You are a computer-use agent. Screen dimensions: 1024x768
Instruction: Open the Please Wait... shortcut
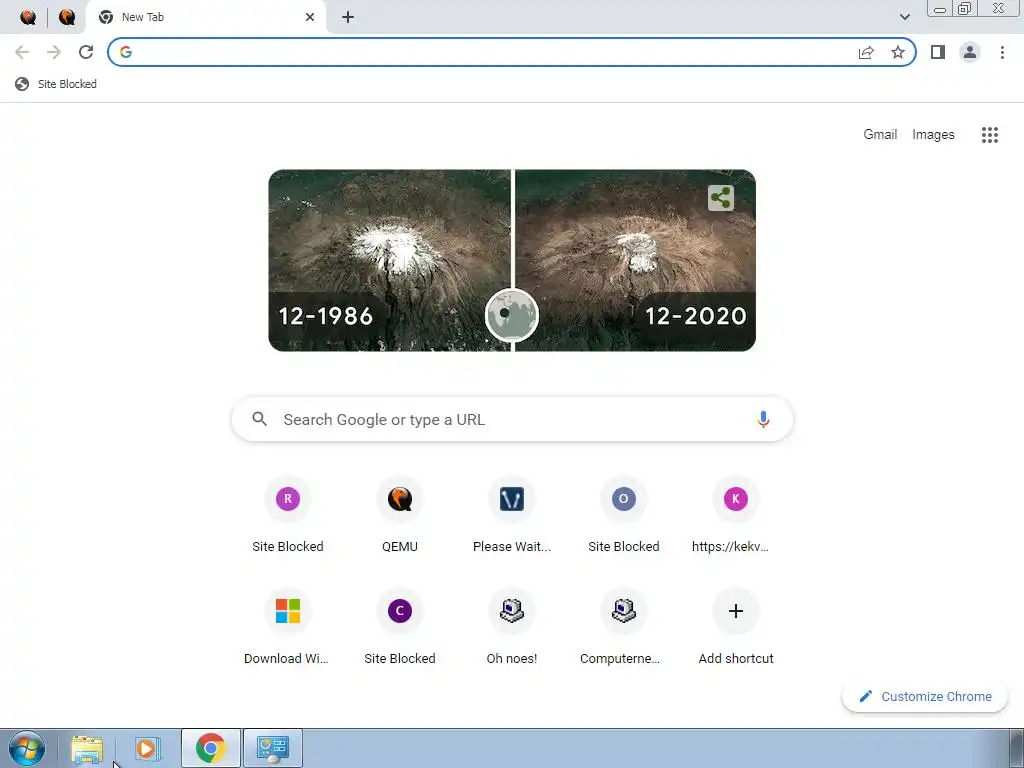coord(512,516)
